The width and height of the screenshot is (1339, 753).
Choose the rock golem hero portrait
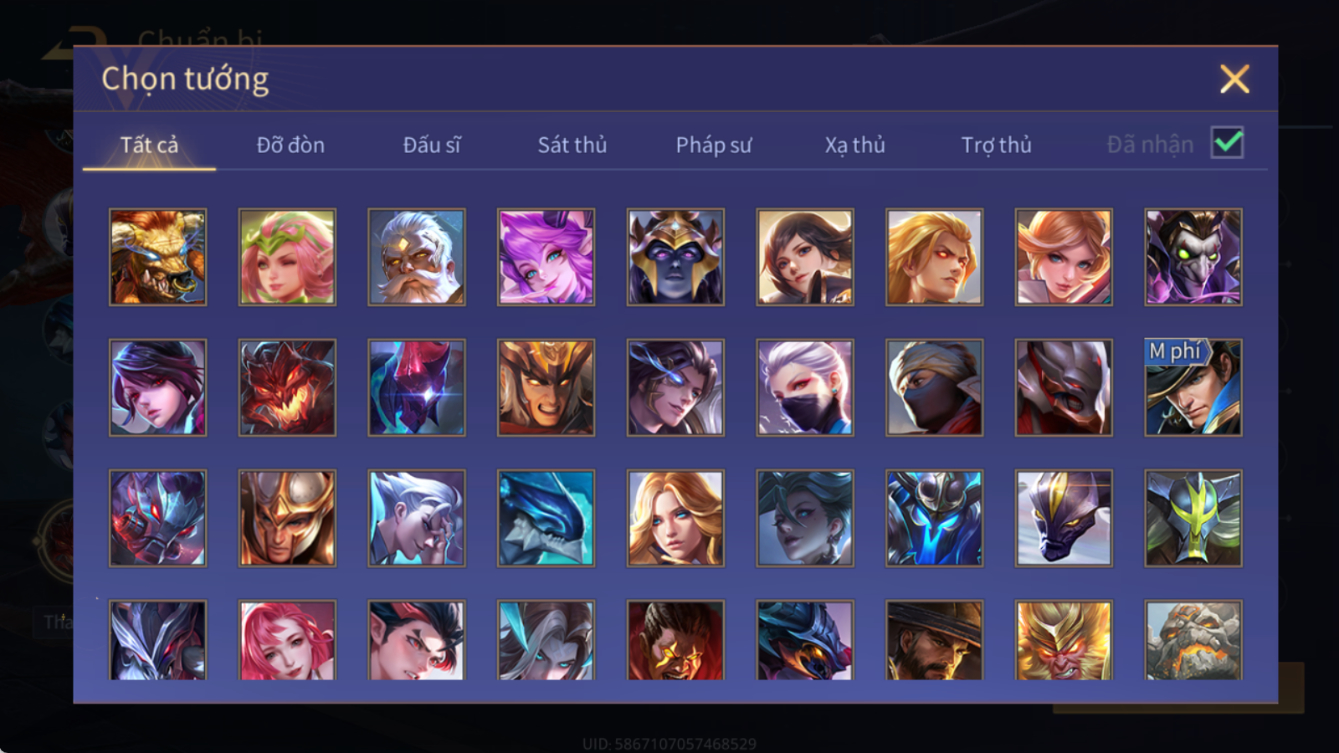coord(1193,640)
